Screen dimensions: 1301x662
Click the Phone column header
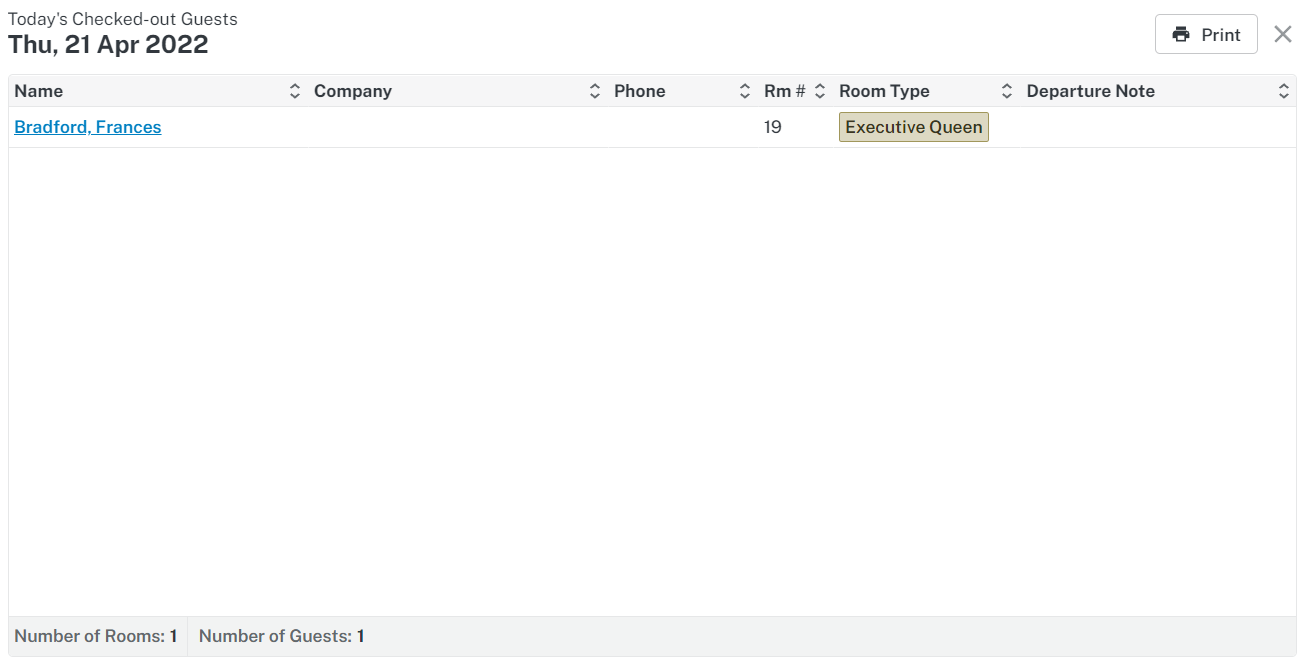[x=640, y=91]
